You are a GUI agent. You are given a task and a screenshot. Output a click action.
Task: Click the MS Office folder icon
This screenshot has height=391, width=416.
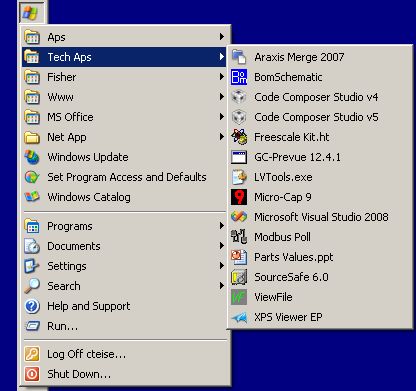32,117
